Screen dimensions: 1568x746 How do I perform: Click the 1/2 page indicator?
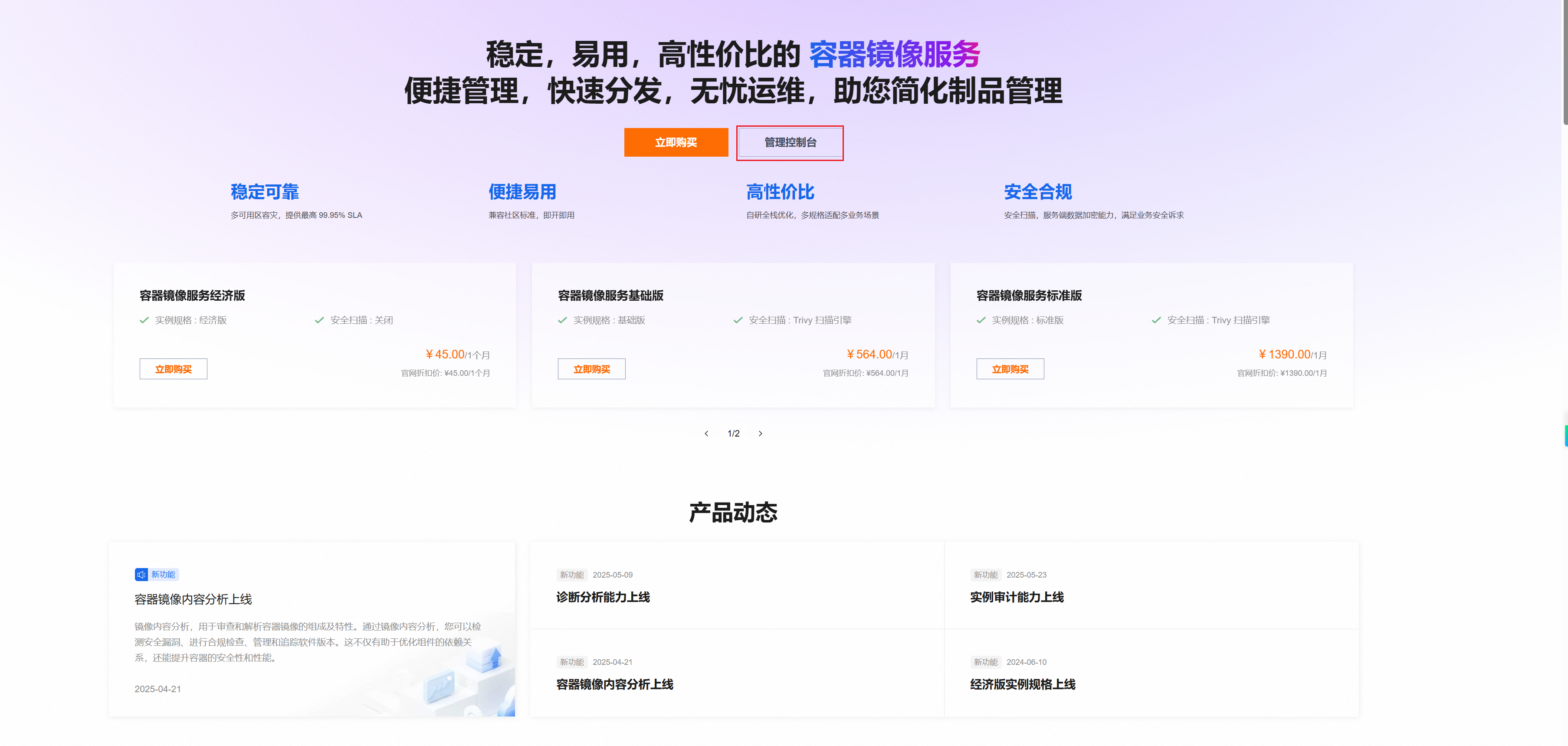point(734,434)
